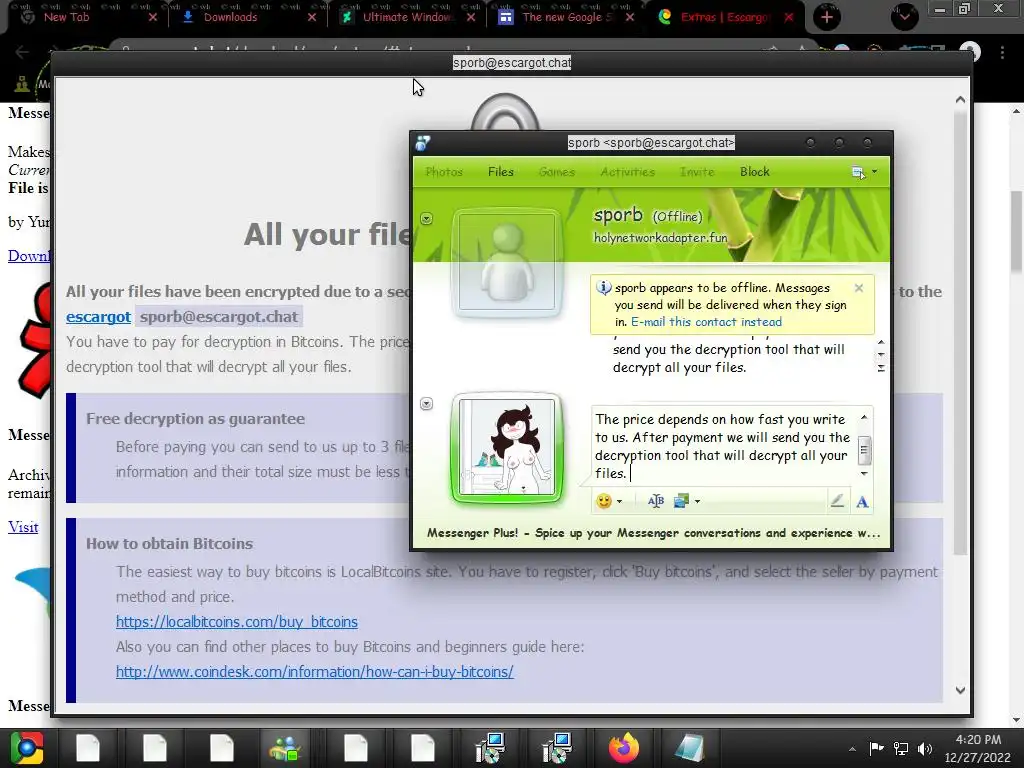The image size is (1024, 768).
Task: Click ransom note window scroll down arrow
Action: (960, 690)
